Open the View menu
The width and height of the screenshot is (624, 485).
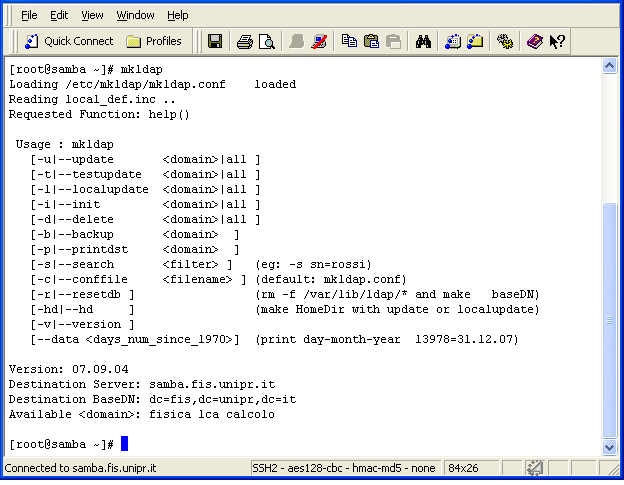[92, 15]
